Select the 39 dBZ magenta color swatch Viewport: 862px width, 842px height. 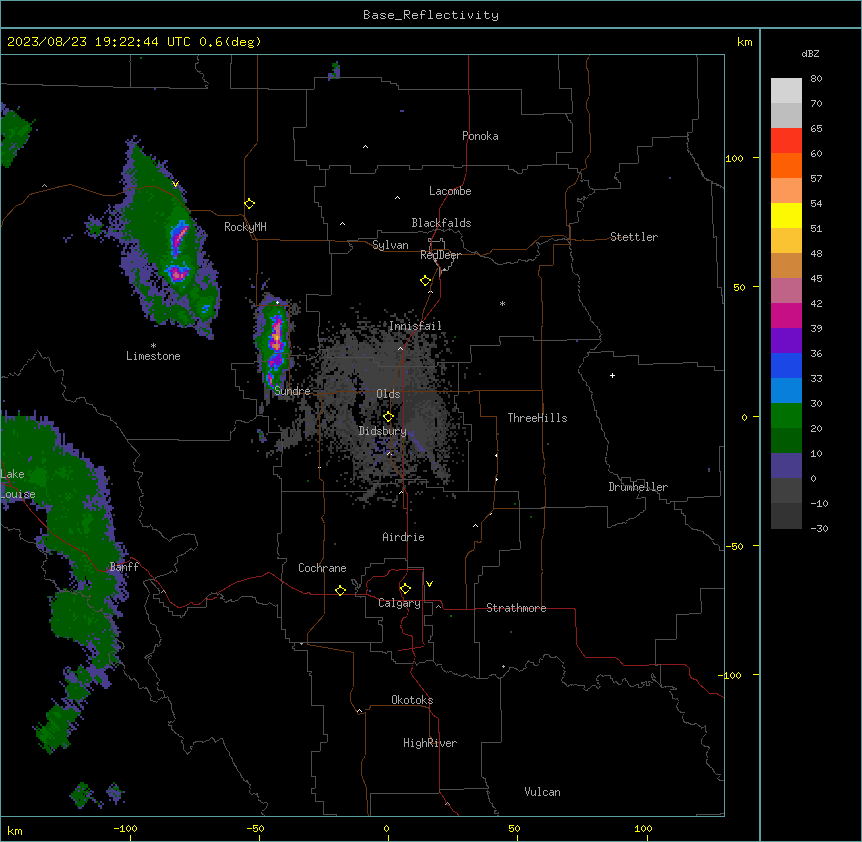(786, 315)
